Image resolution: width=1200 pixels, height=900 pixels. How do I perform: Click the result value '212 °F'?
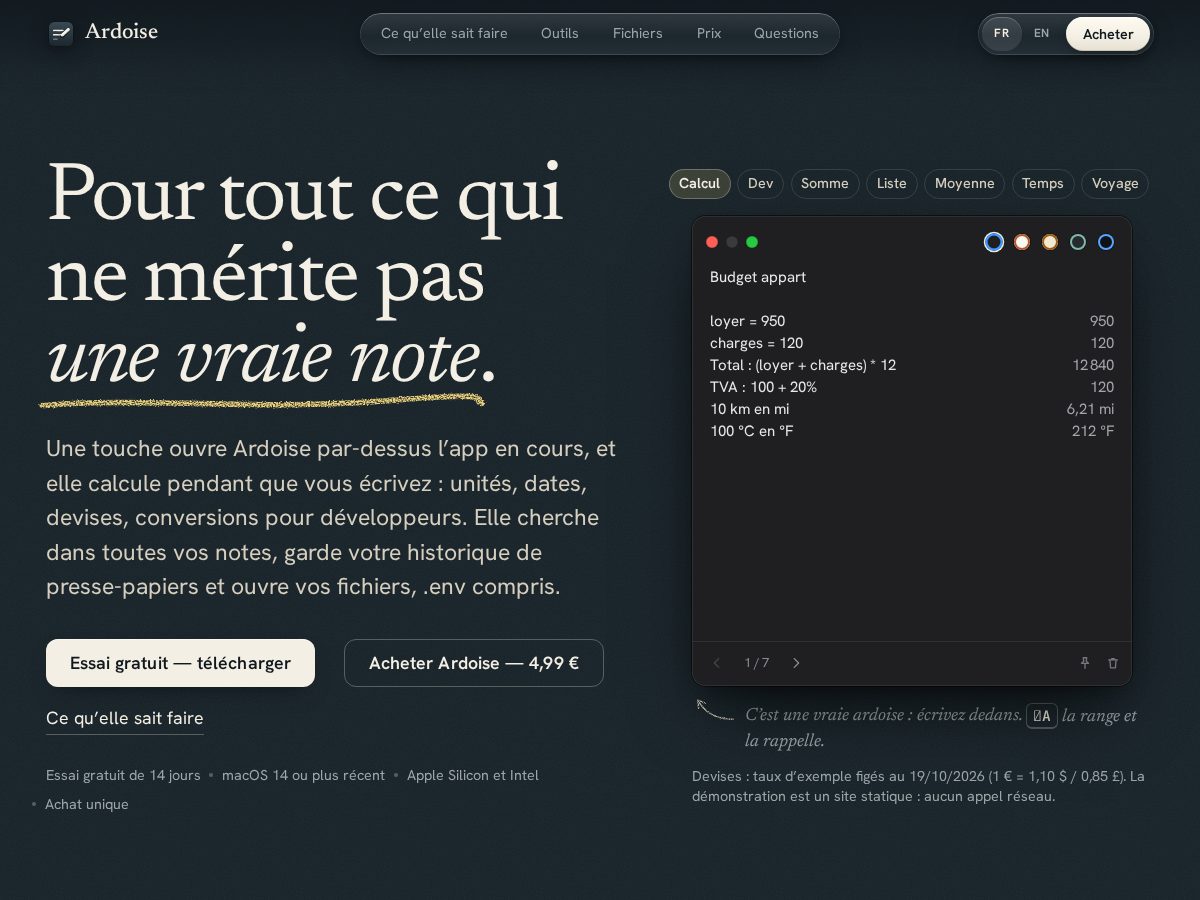pos(1093,431)
